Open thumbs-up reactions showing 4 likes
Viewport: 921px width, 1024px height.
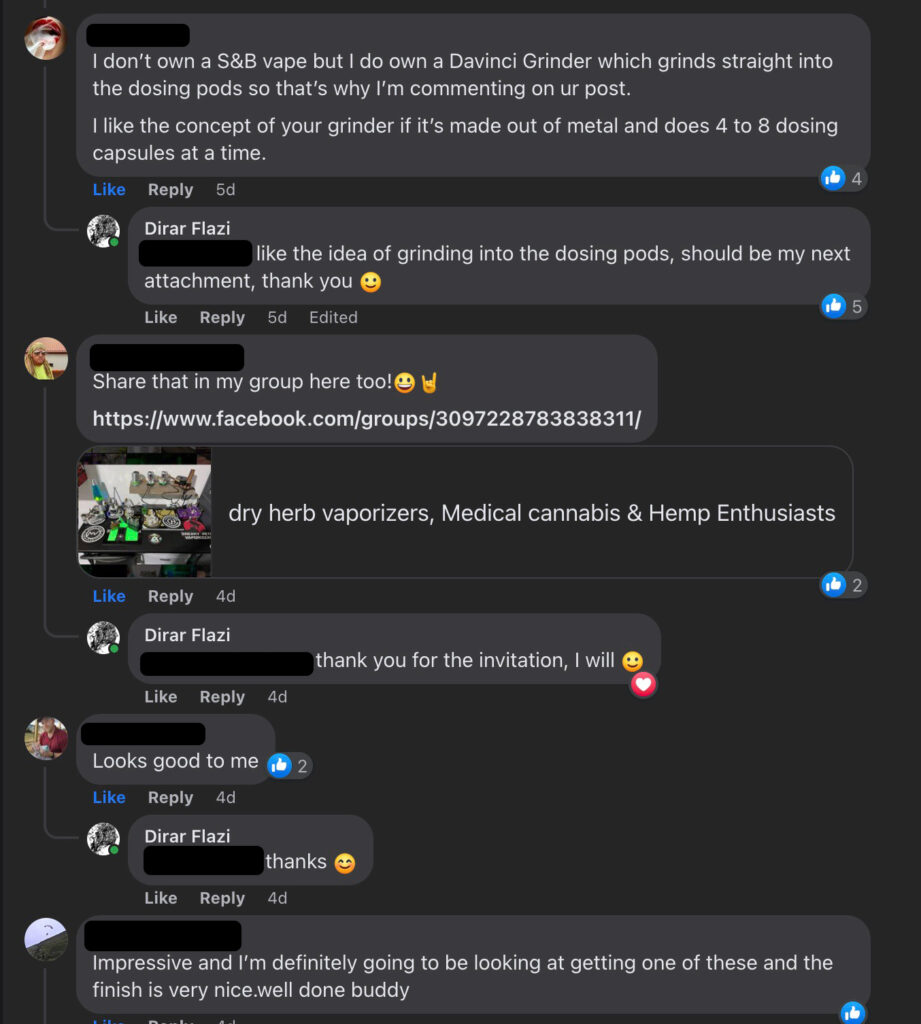pyautogui.click(x=843, y=178)
